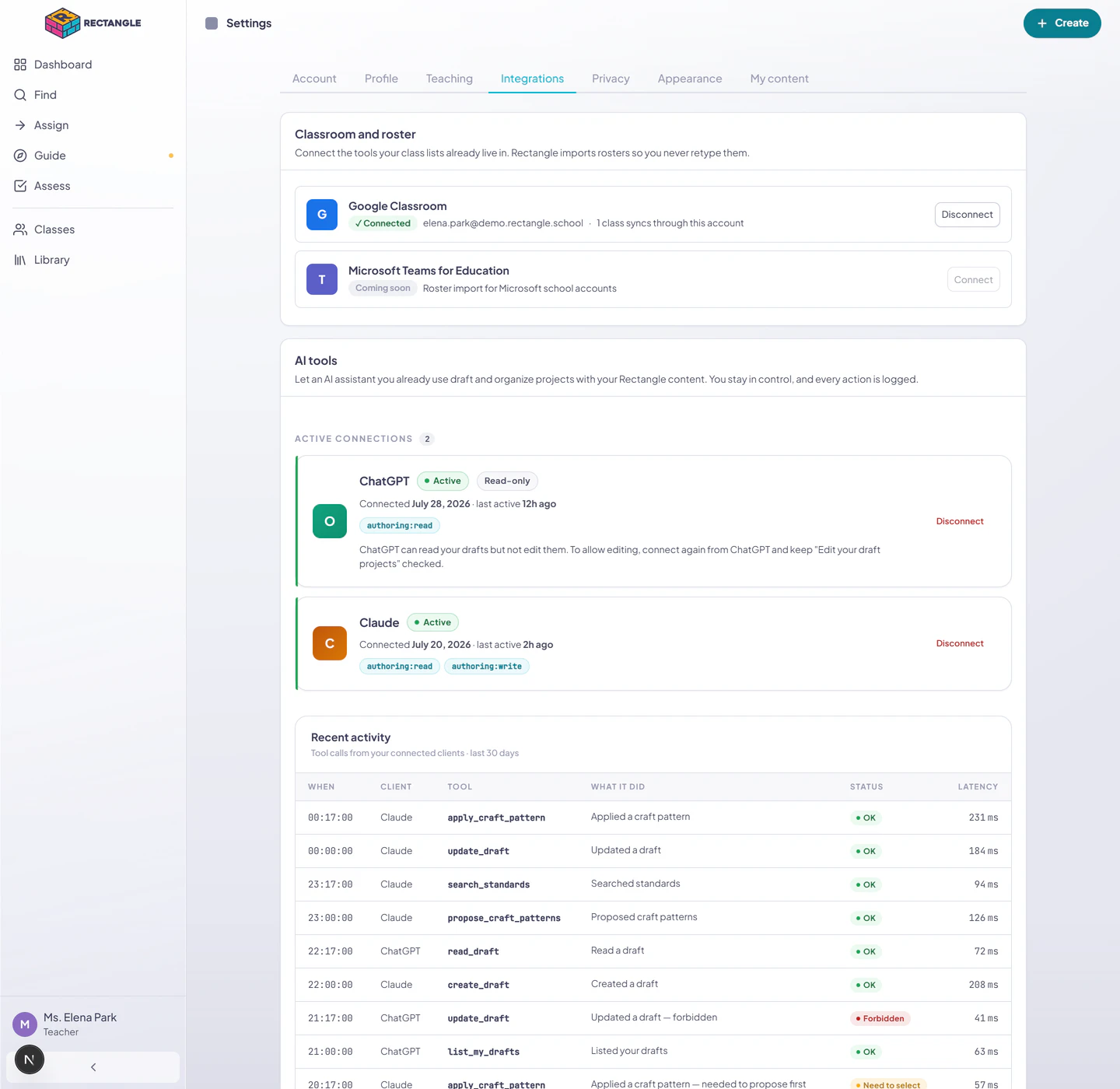Switch to the Profile tab
The width and height of the screenshot is (1120, 1089).
(381, 79)
